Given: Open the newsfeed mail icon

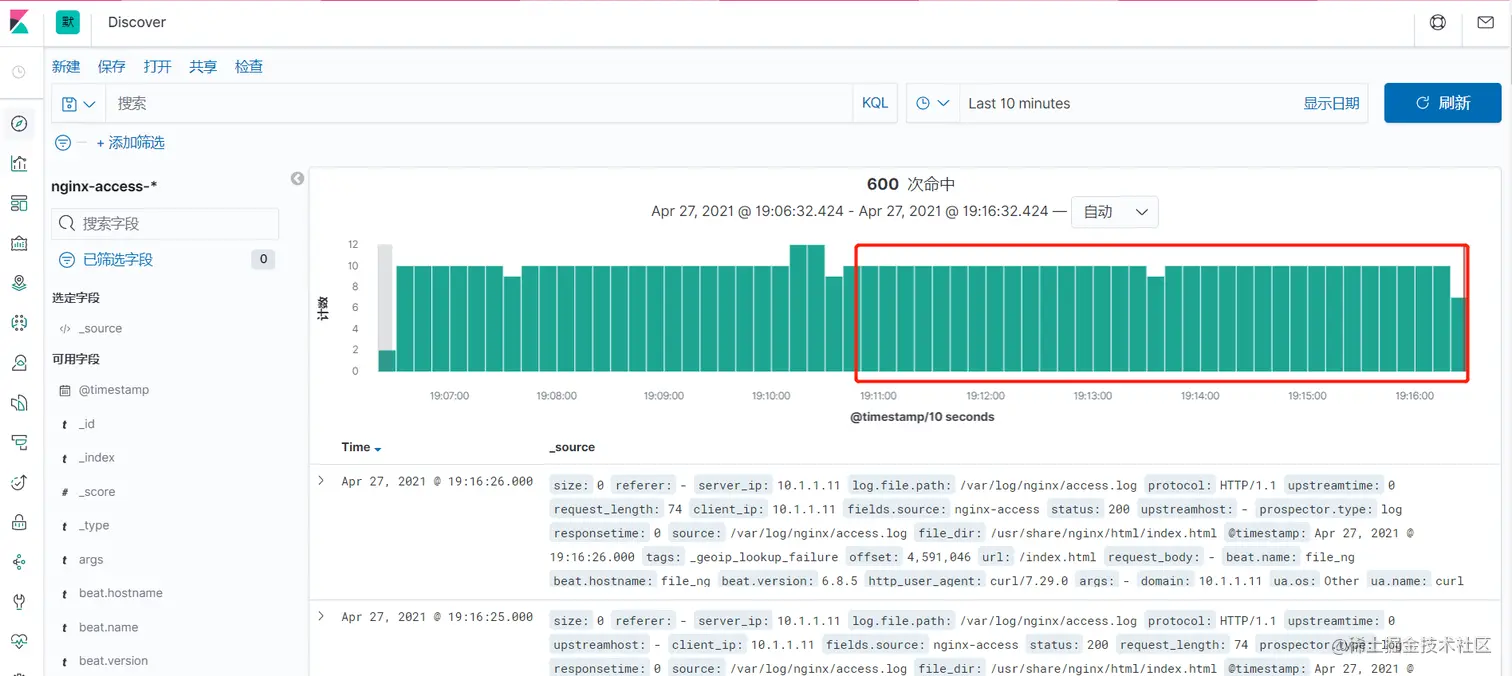Looking at the screenshot, I should pyautogui.click(x=1485, y=22).
